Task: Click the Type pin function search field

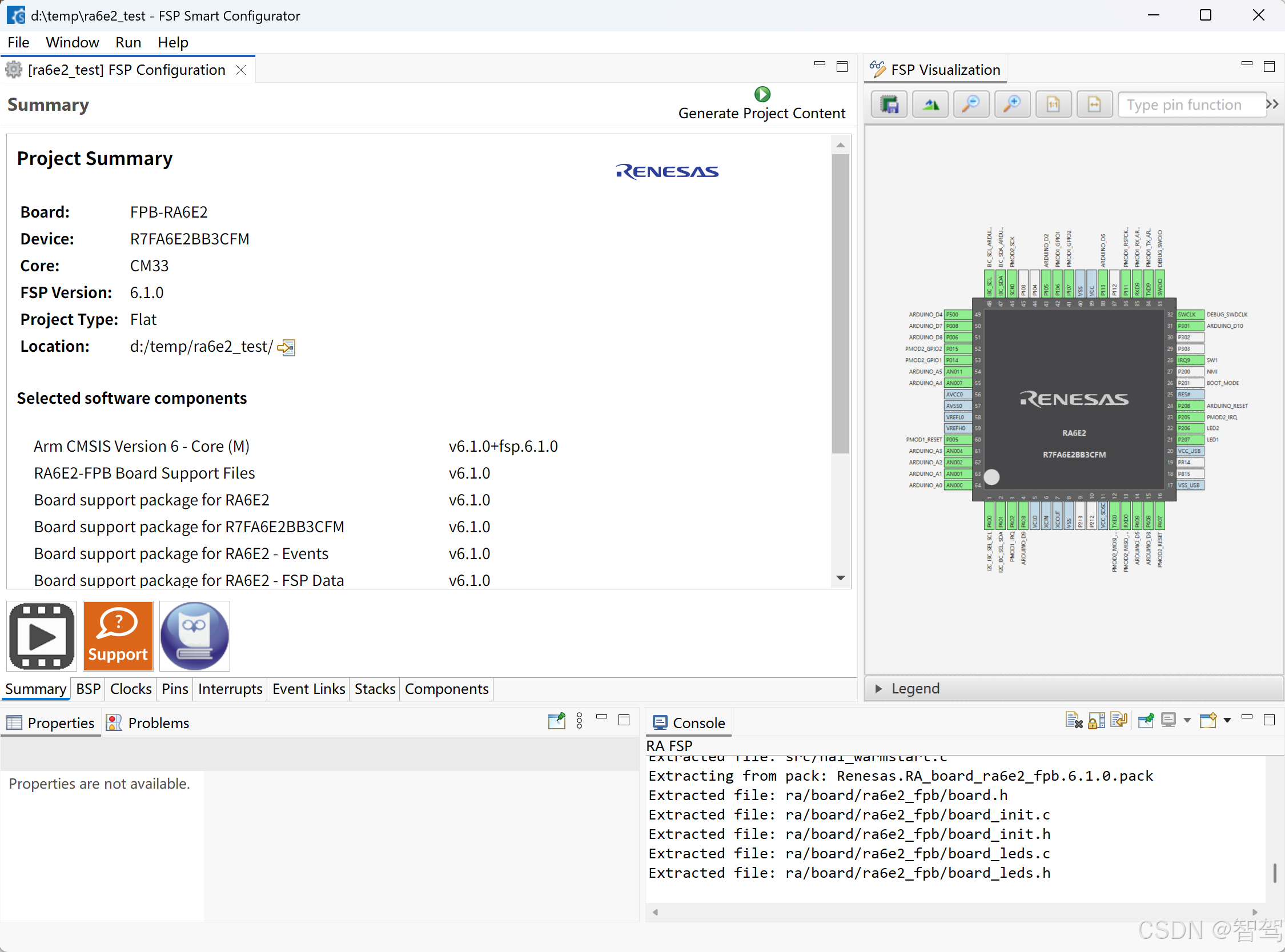Action: pos(1190,105)
